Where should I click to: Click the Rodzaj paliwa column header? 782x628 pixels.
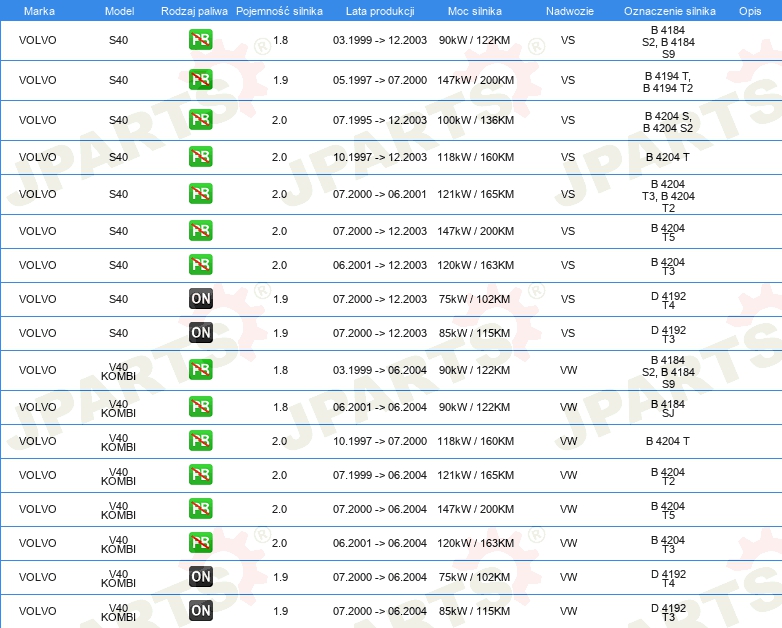194,11
